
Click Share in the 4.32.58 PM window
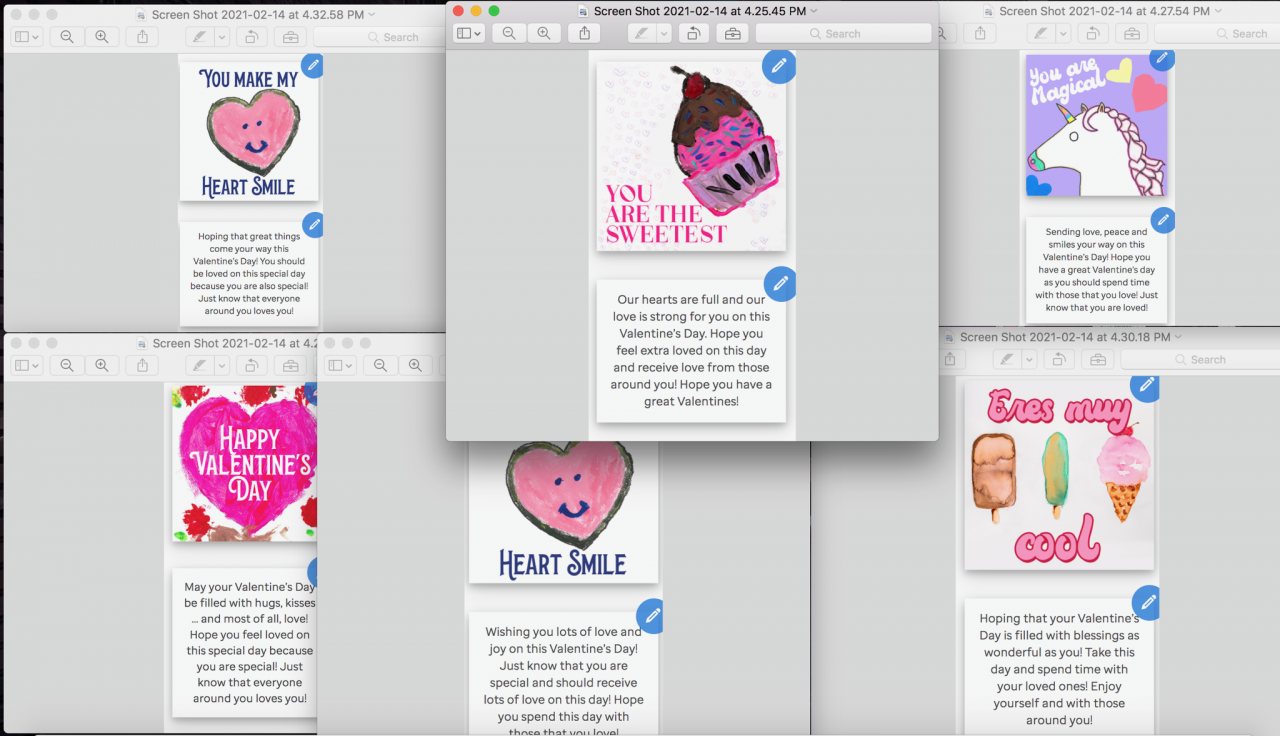pos(143,36)
